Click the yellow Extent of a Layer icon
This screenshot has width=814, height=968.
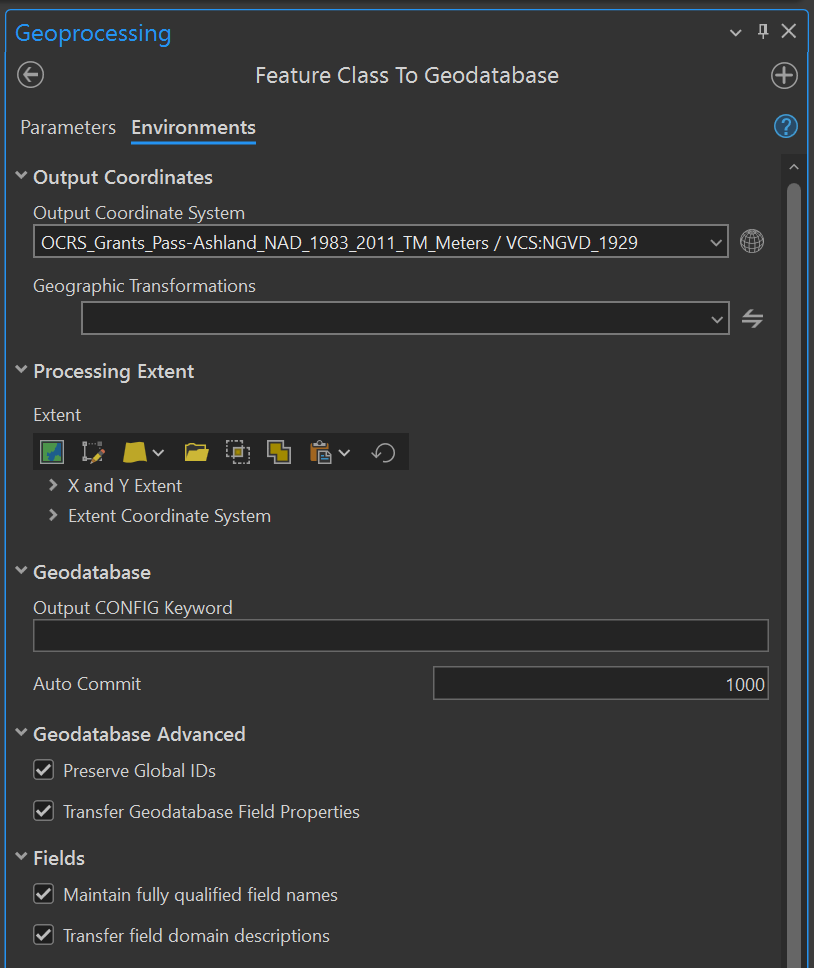point(135,452)
